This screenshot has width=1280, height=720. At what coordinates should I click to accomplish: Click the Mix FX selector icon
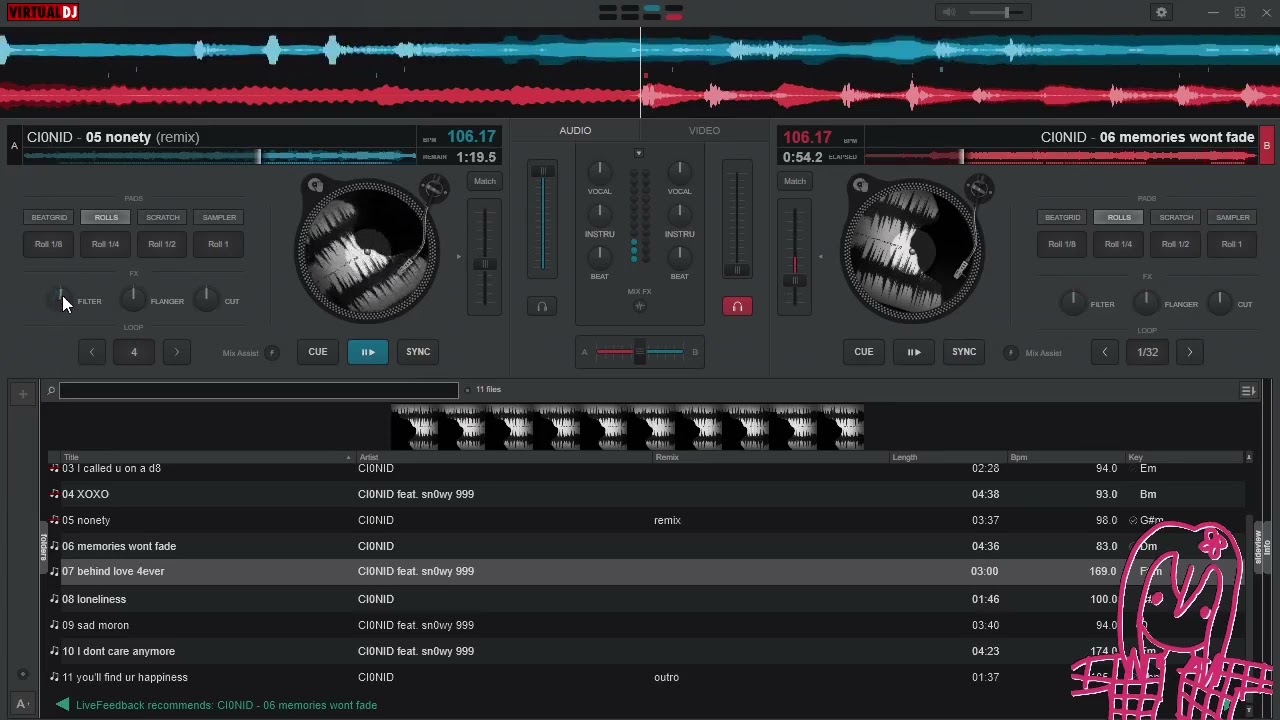coord(640,306)
